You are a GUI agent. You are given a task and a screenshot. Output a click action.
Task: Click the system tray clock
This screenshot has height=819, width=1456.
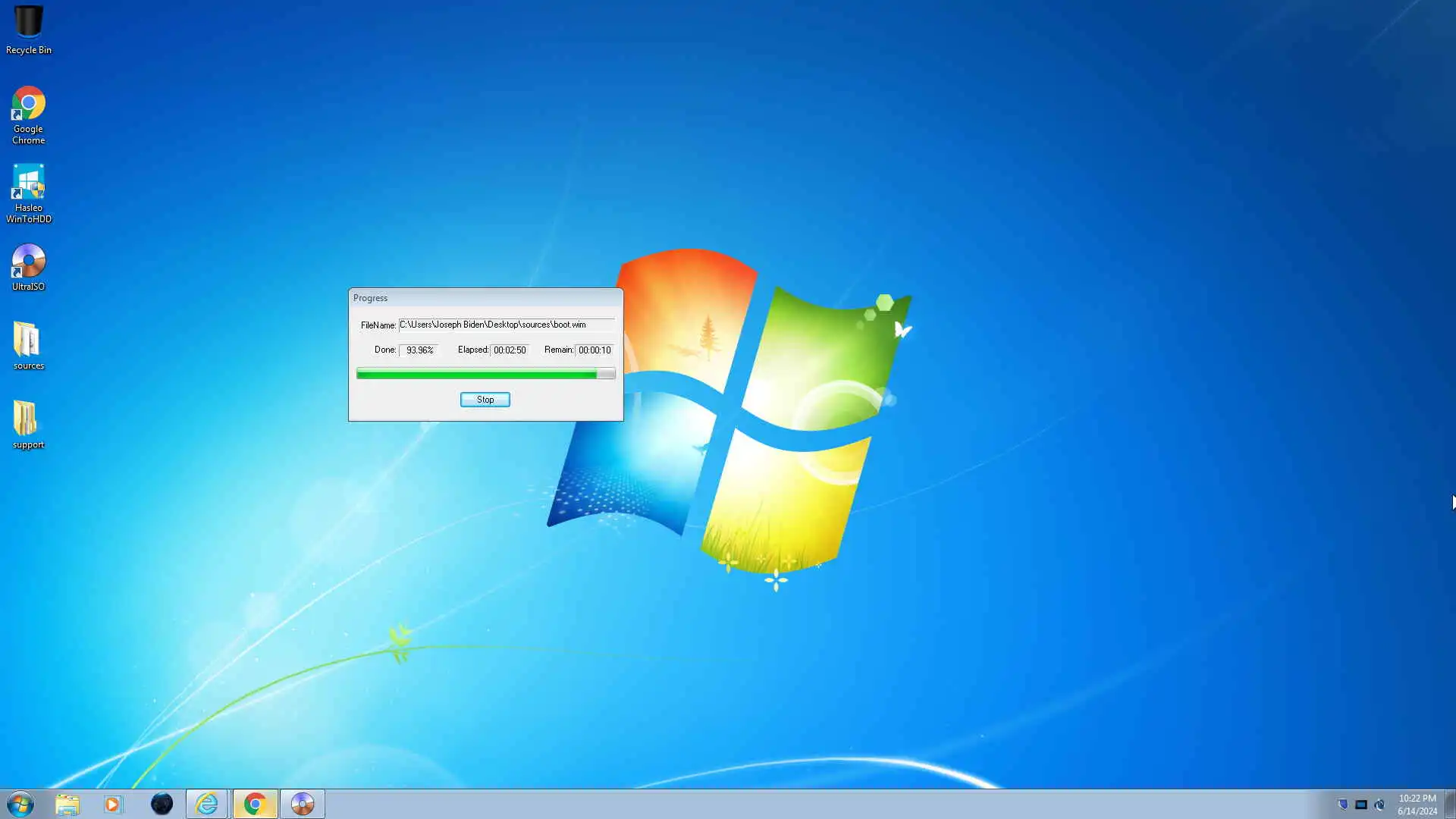click(x=1417, y=805)
